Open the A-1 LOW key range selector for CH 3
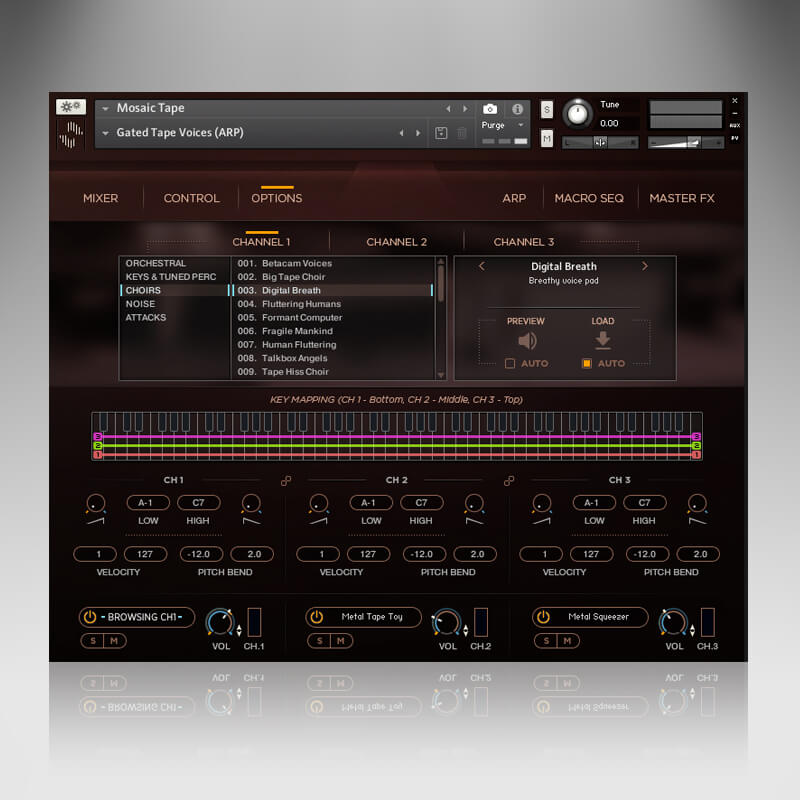This screenshot has height=800, width=800. [593, 502]
